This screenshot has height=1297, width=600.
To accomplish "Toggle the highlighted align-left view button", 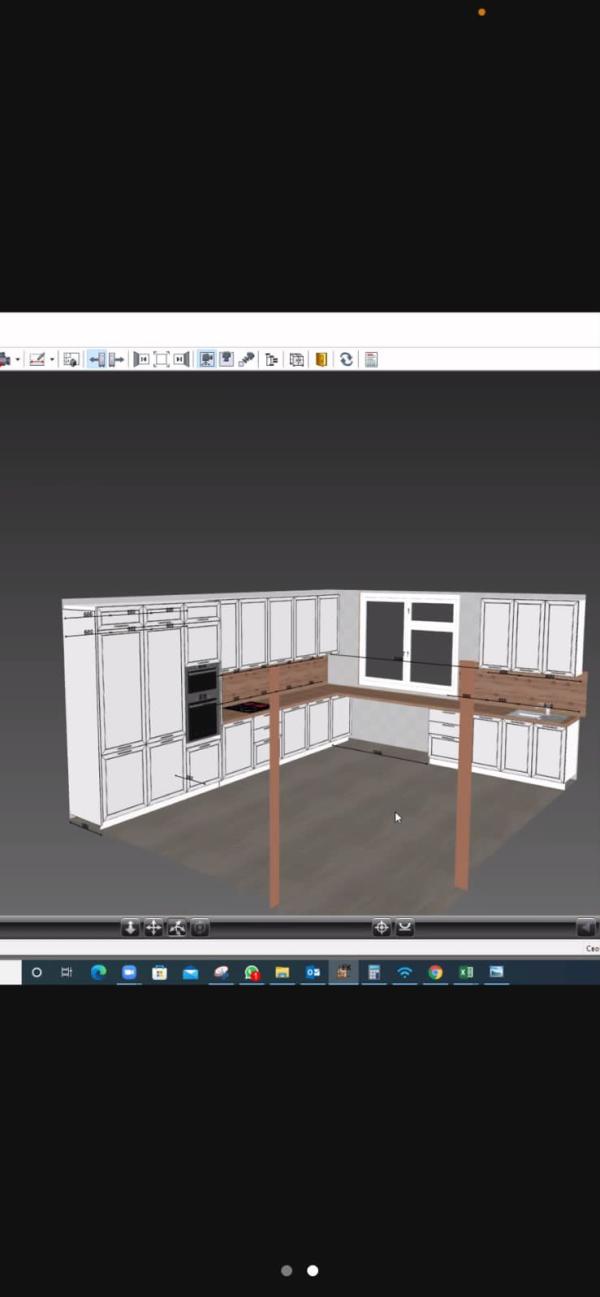I will (97, 359).
